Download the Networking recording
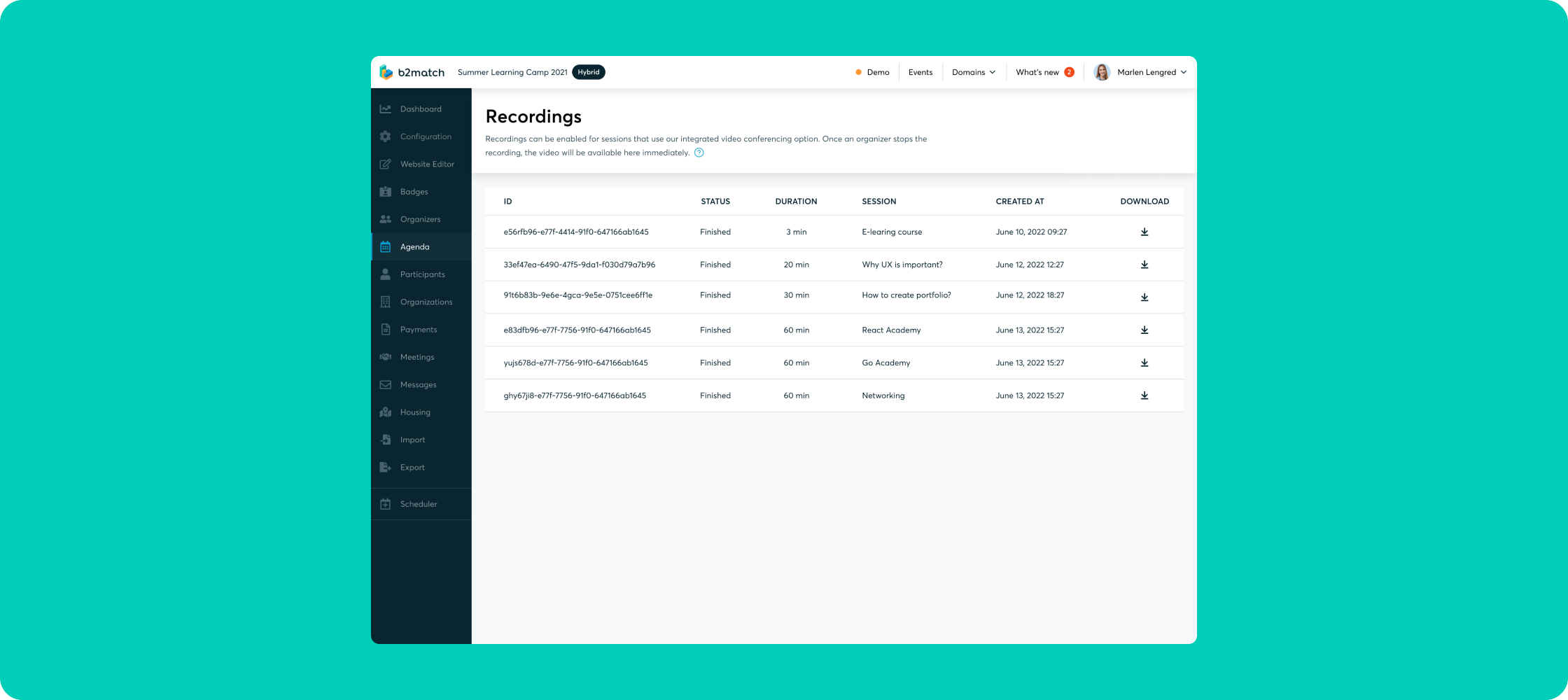This screenshot has height=700, width=1568. (1144, 395)
